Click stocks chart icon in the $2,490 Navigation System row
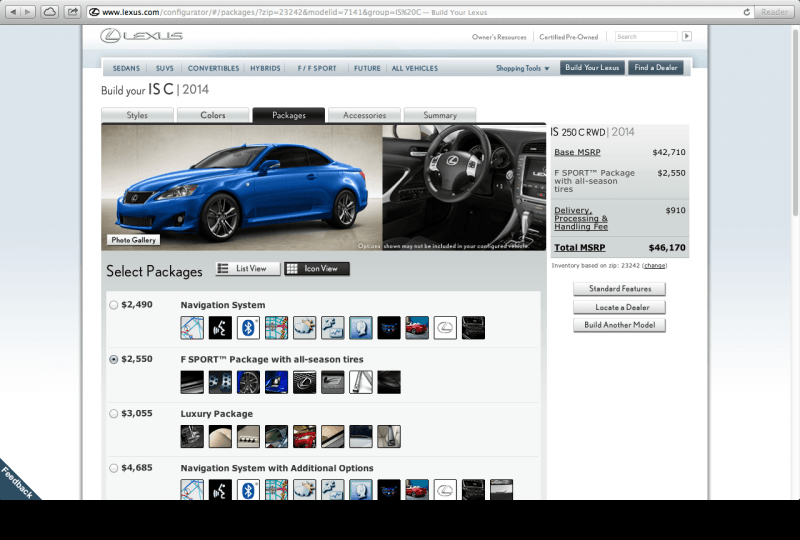 click(332, 328)
